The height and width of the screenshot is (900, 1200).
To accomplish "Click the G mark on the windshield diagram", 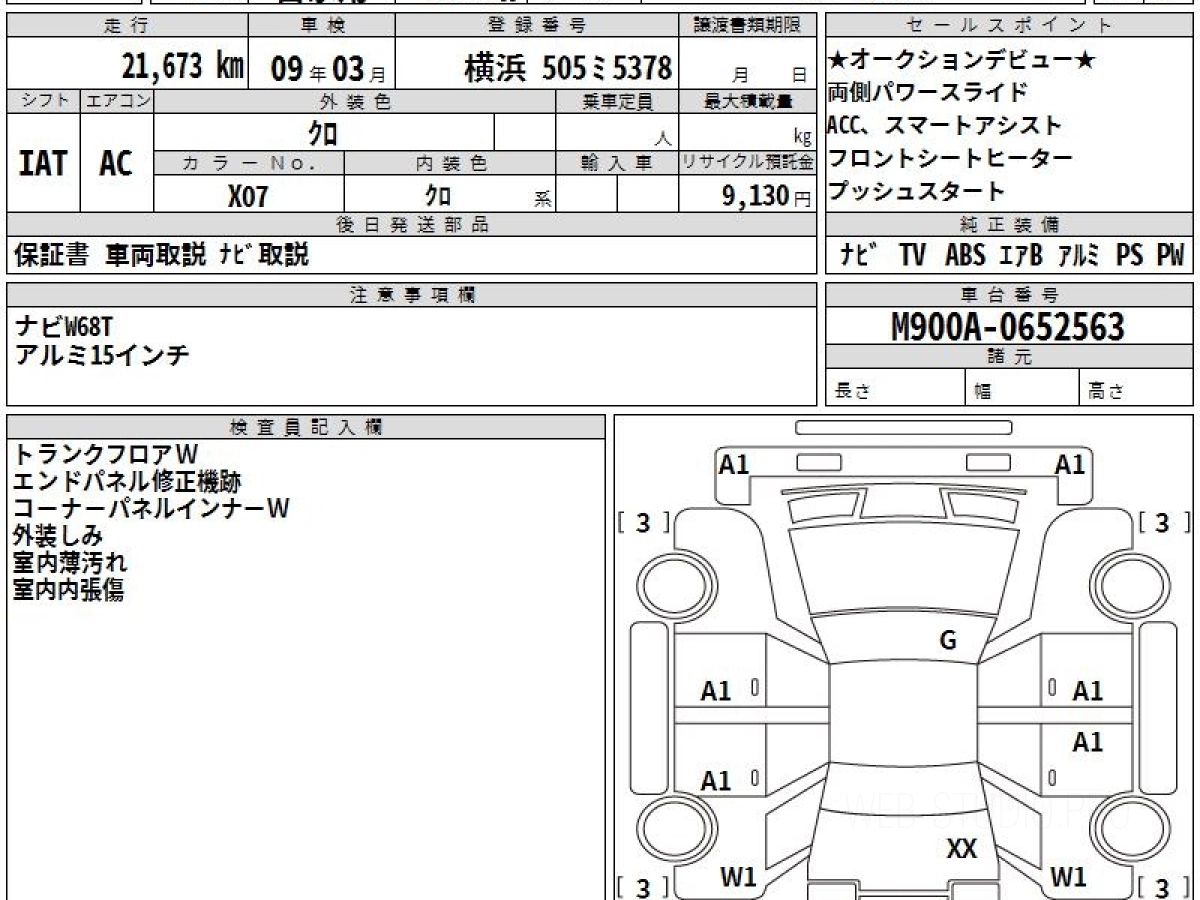I will pyautogui.click(x=948, y=641).
